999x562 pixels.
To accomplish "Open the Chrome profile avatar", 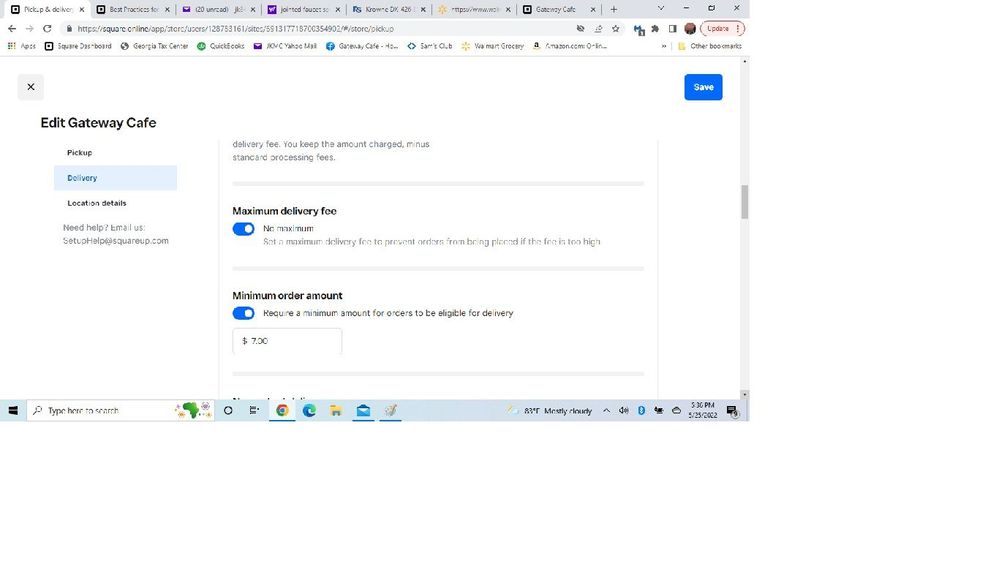I will pyautogui.click(x=690, y=29).
